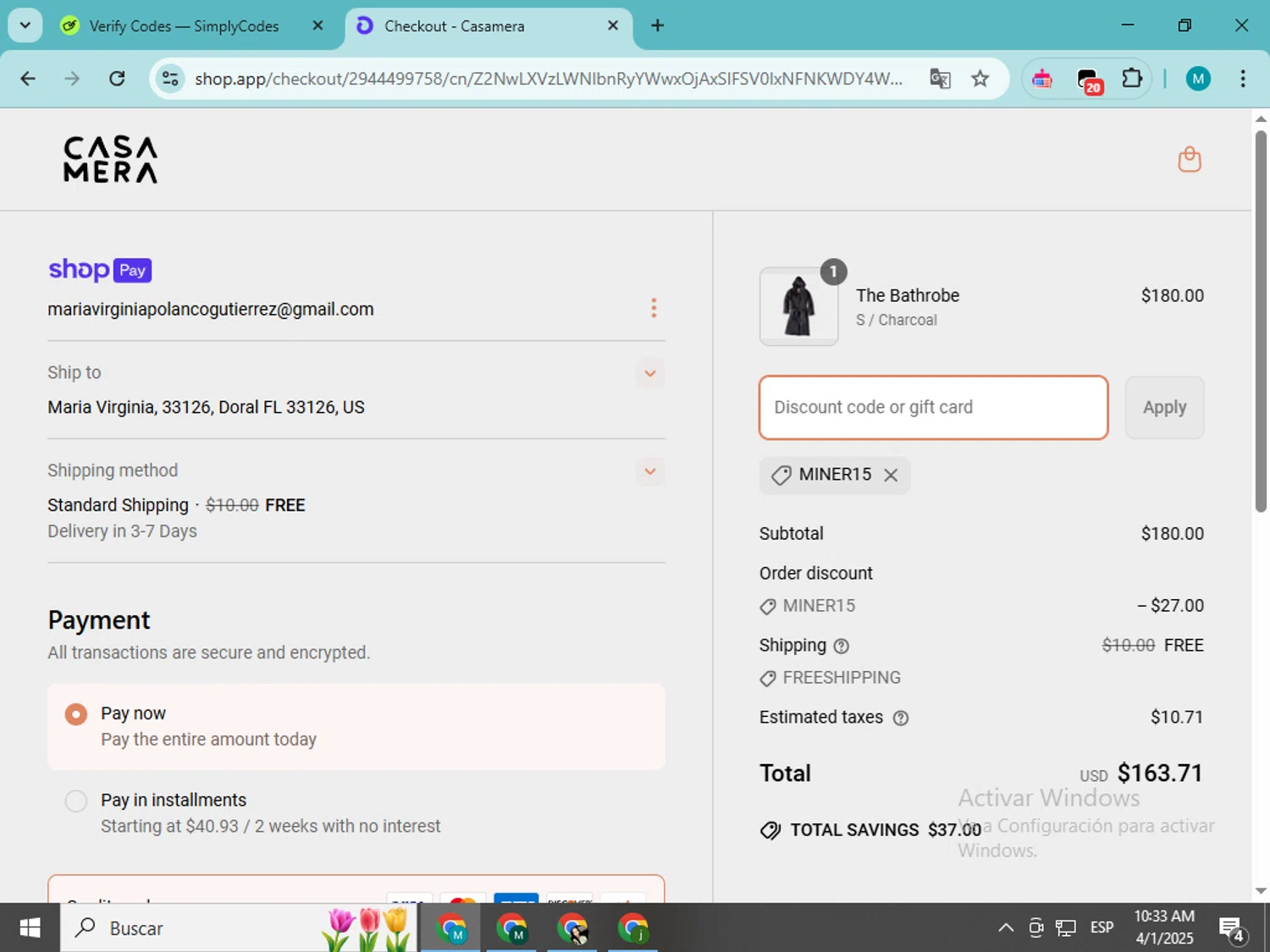1270x952 pixels.
Task: Click Standard Shipping FREE text
Action: point(176,505)
